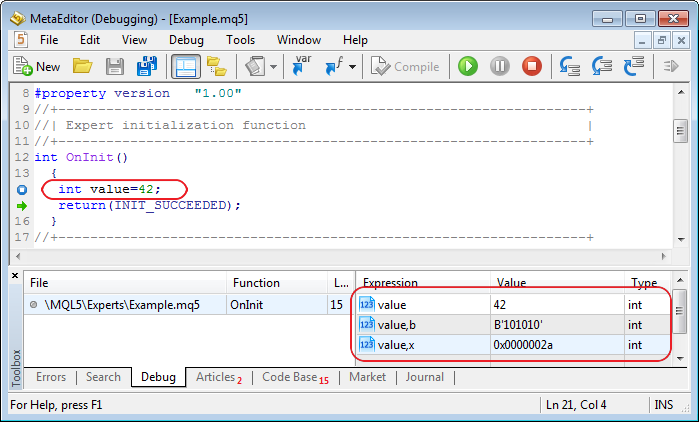Switch to the Articles tab
Image resolution: width=699 pixels, height=422 pixels.
click(x=219, y=377)
